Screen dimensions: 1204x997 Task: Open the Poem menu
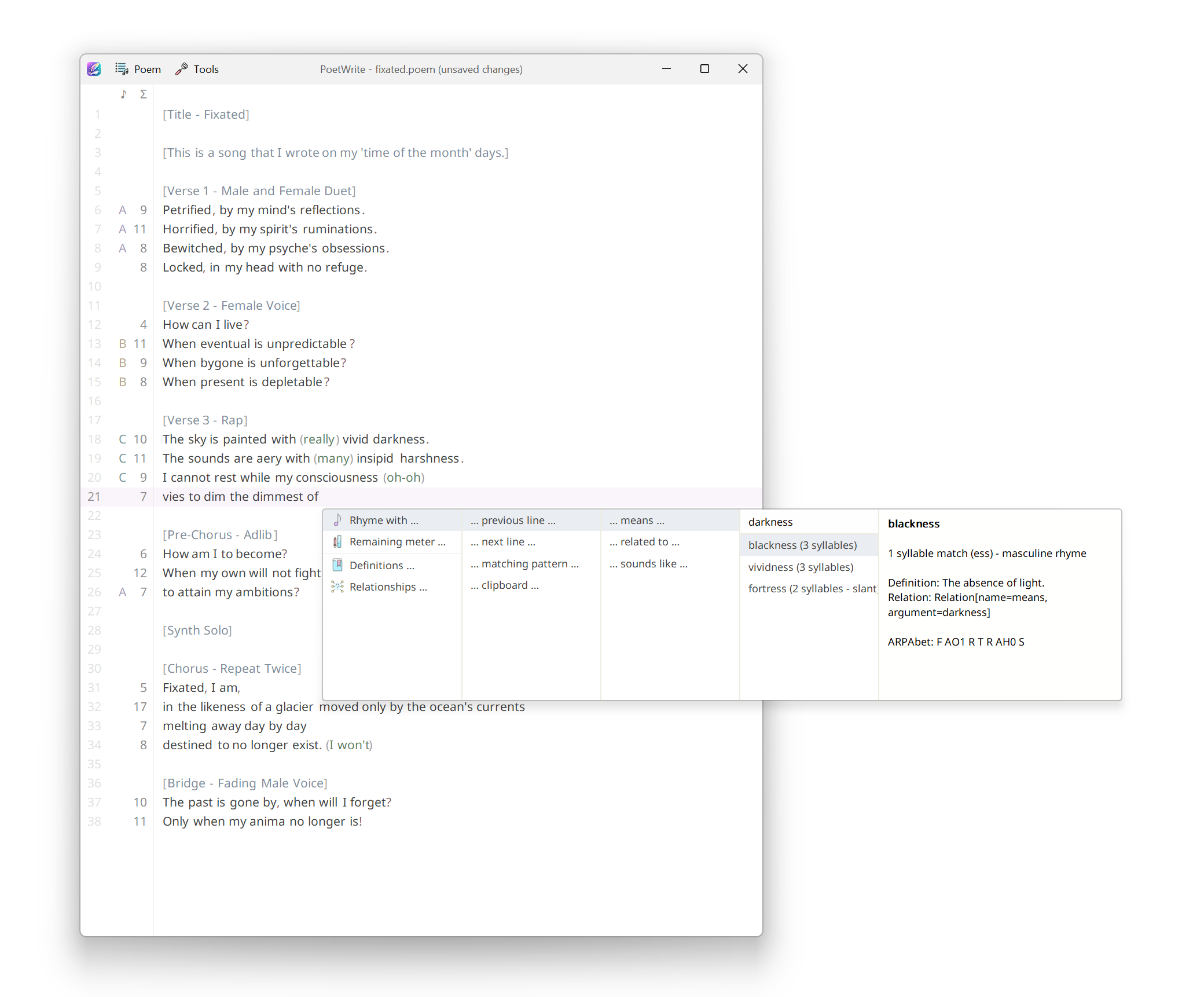coord(138,69)
